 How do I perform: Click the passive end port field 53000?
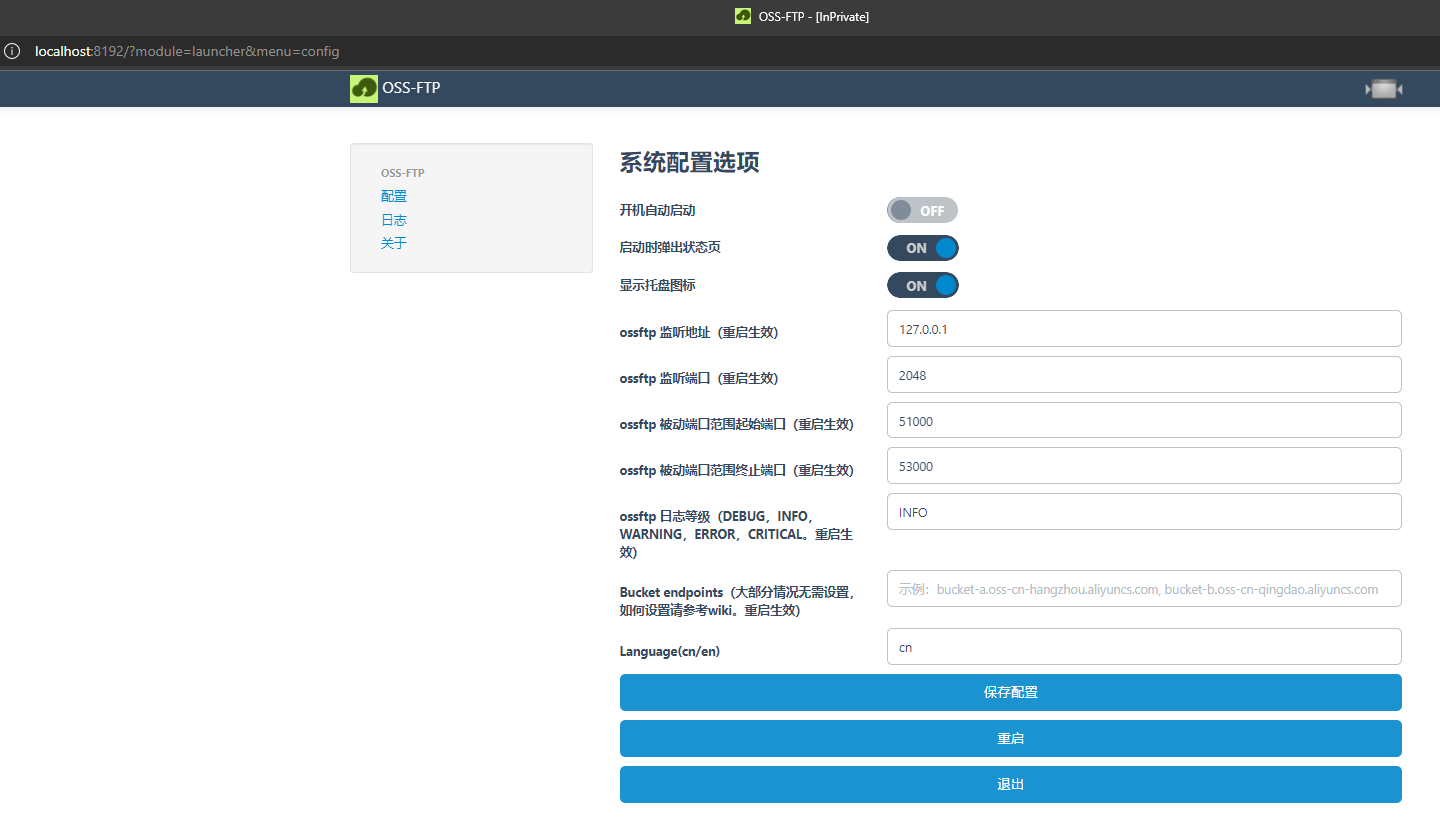click(1143, 466)
